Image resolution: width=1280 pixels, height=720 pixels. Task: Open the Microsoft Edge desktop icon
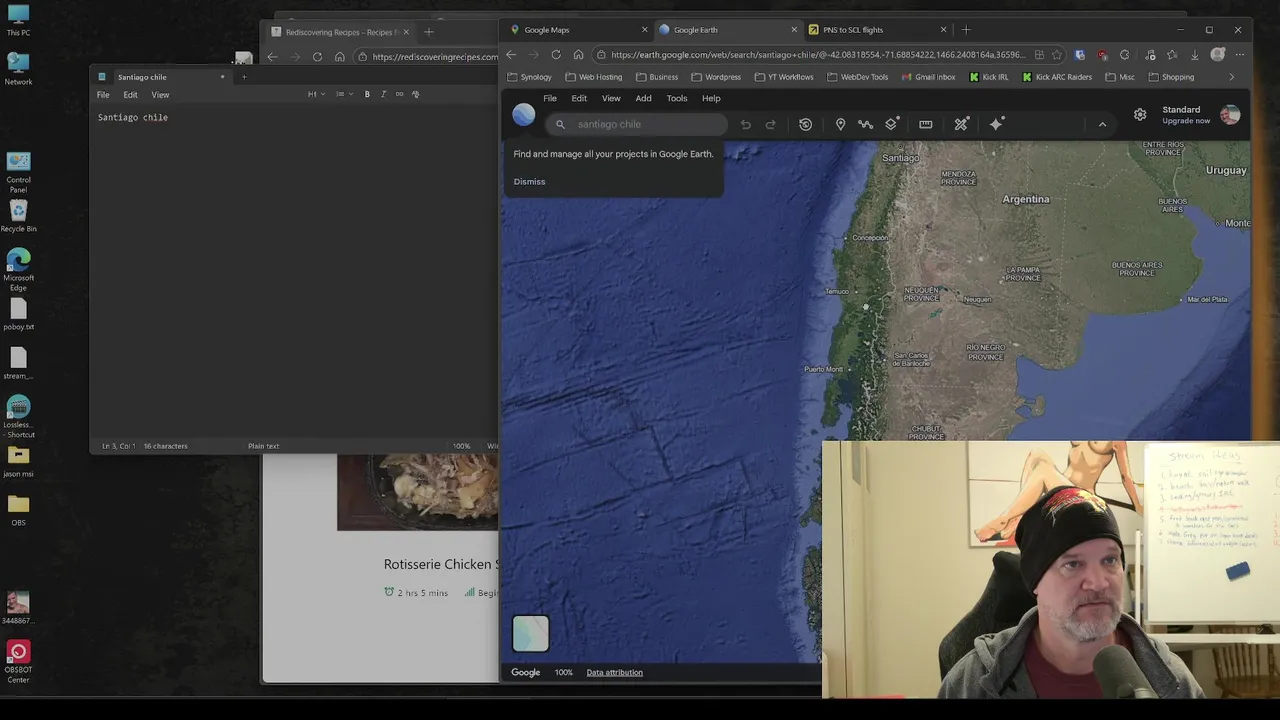pos(18,270)
